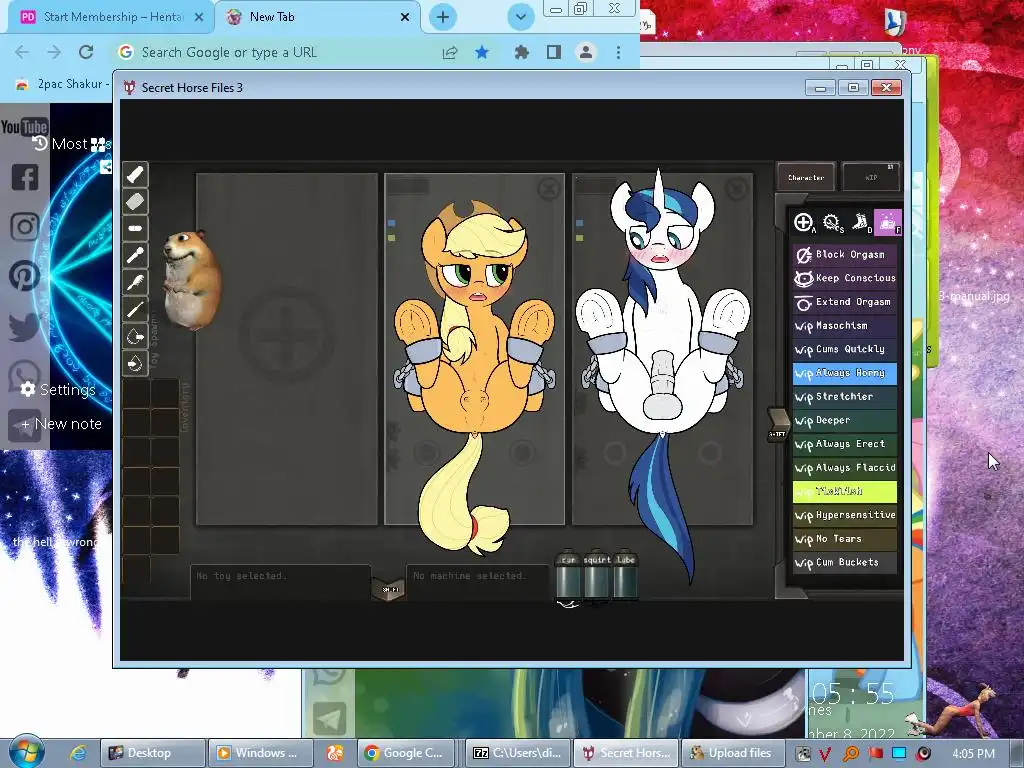Viewport: 1024px width, 768px height.
Task: Toggle the Deeper option
Action: pos(844,420)
